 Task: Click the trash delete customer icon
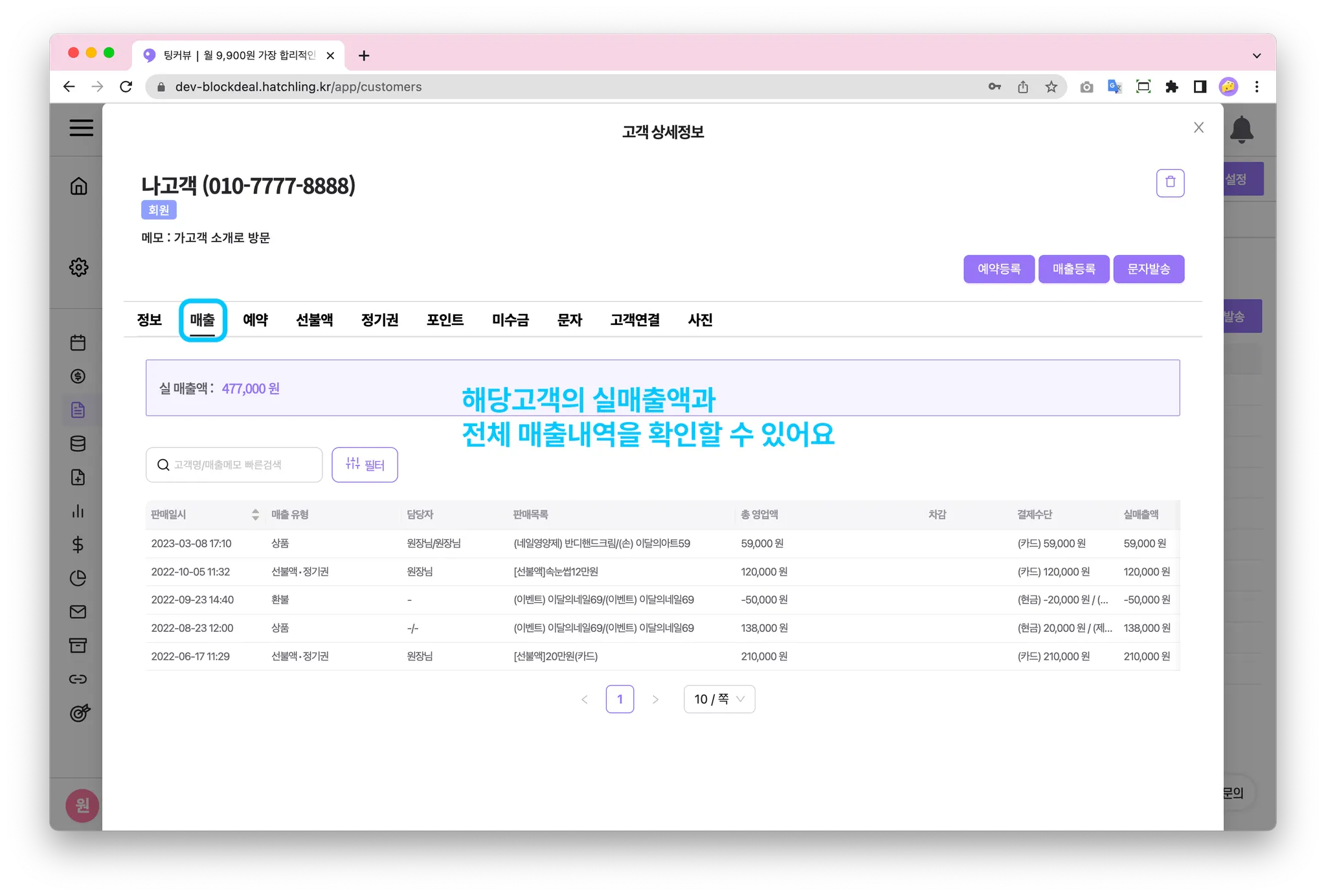(1170, 183)
